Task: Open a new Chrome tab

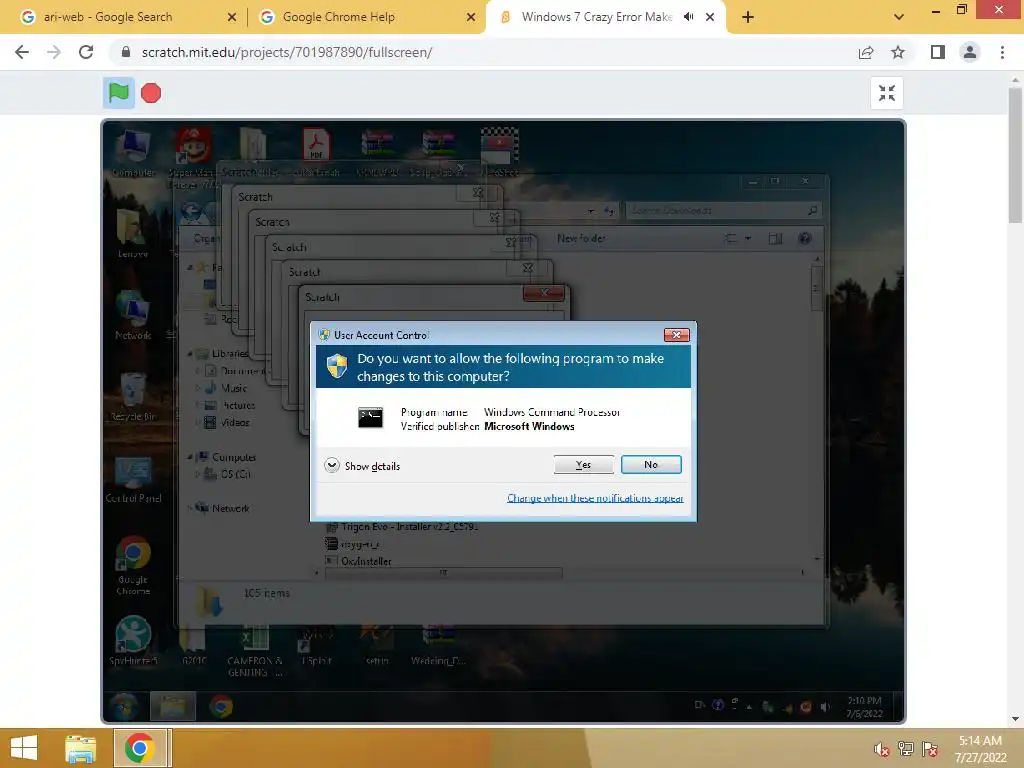Action: (x=748, y=17)
